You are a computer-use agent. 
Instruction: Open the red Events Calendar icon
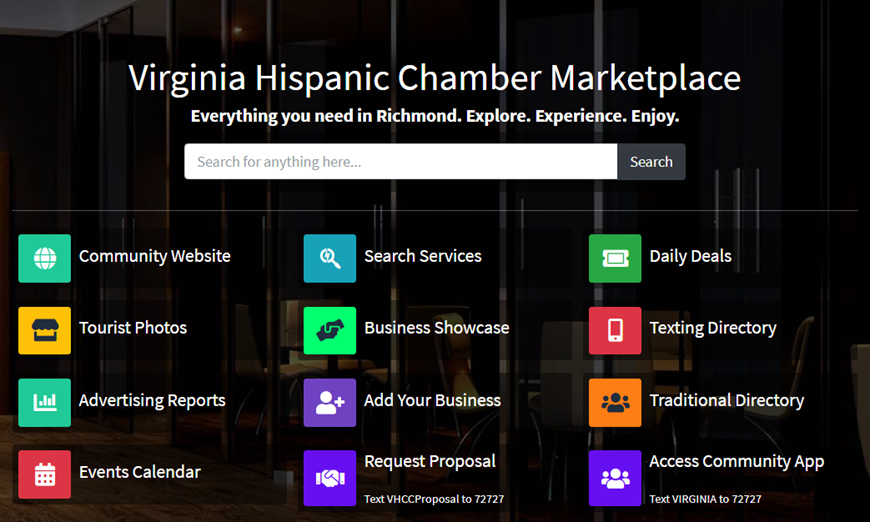(44, 474)
